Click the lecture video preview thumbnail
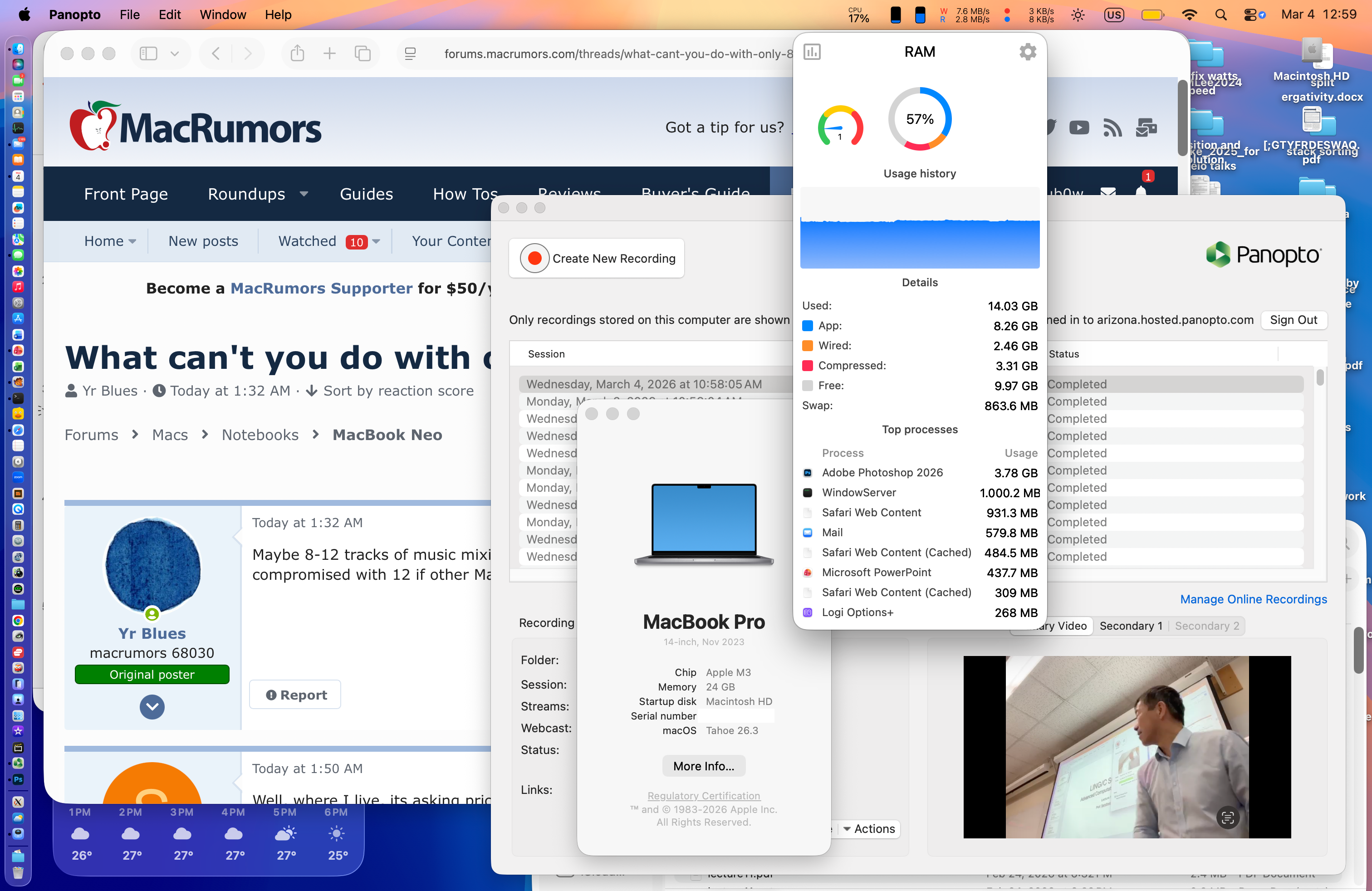The width and height of the screenshot is (1372, 891). point(1127,747)
